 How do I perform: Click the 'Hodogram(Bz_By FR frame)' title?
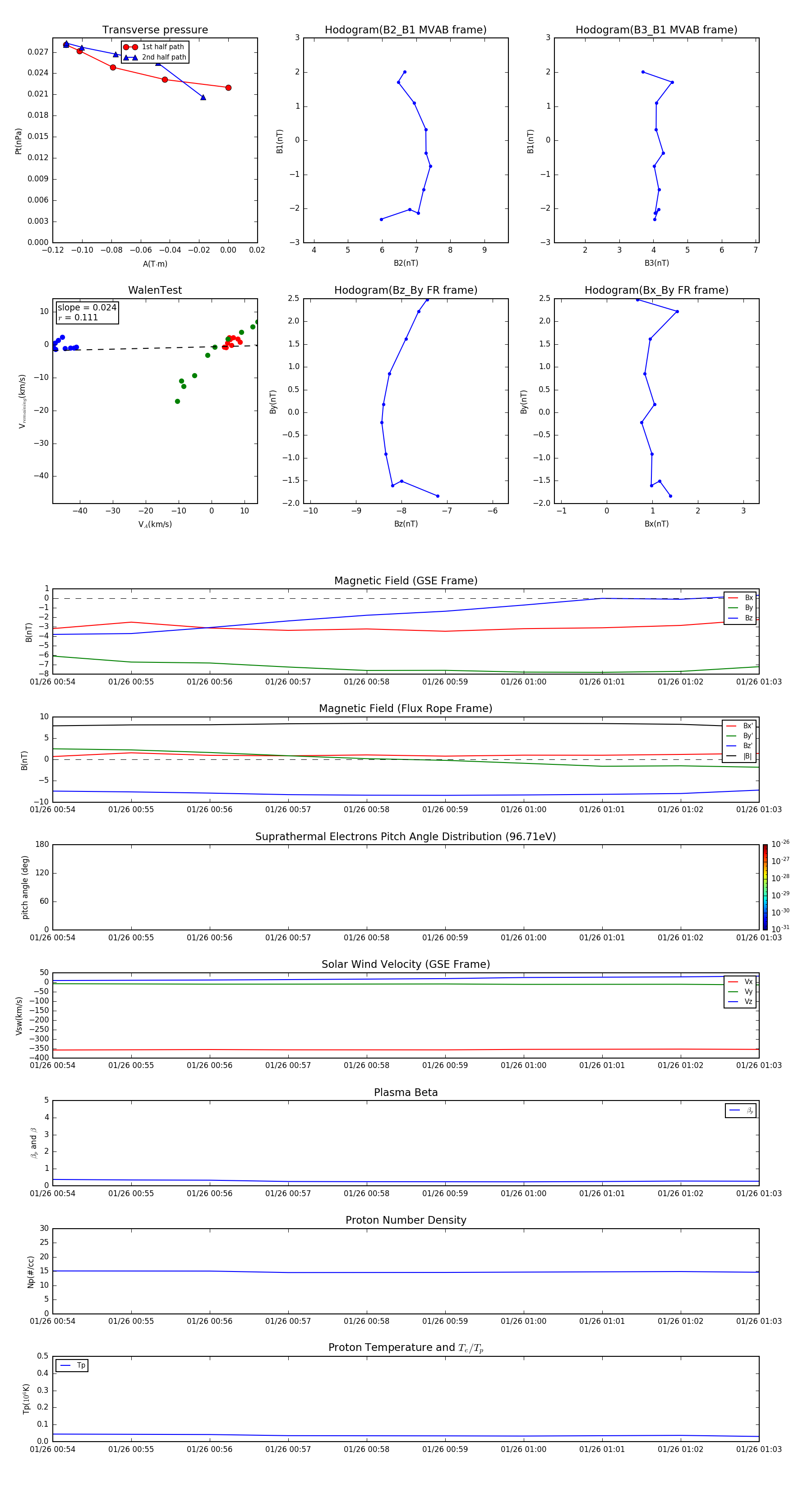click(406, 290)
